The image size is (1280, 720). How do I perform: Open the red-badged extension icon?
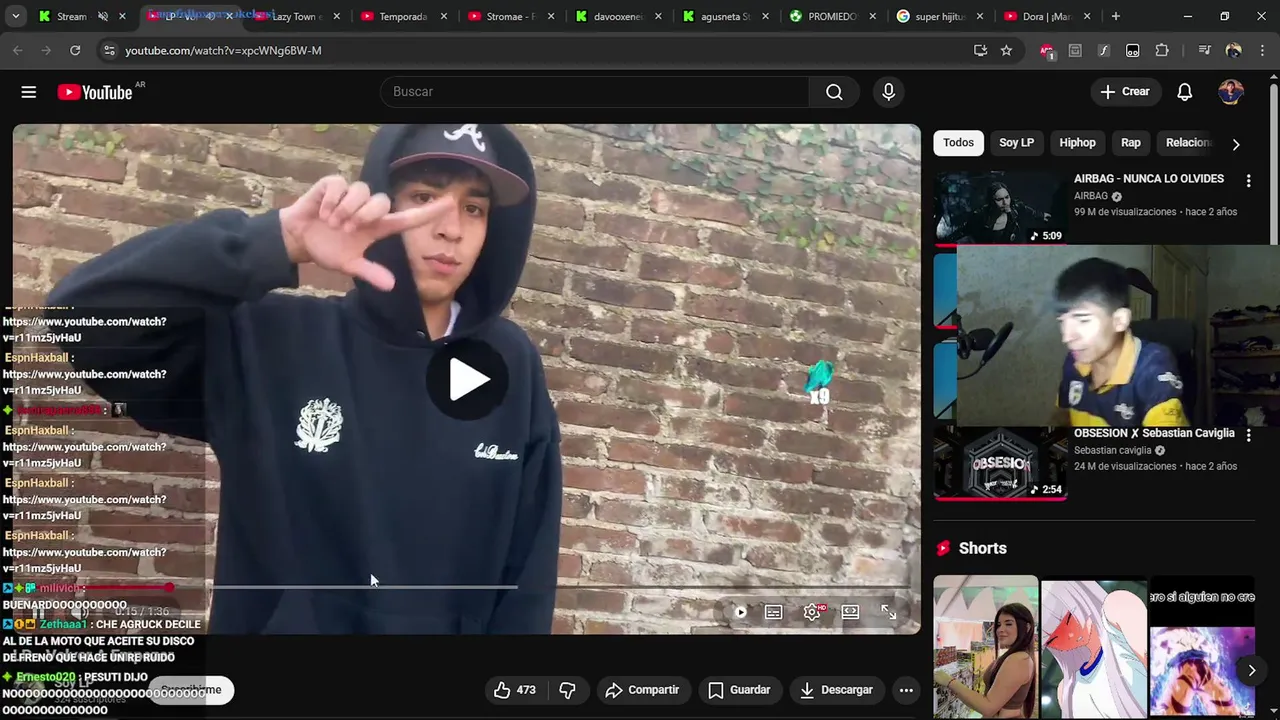[x=1046, y=50]
